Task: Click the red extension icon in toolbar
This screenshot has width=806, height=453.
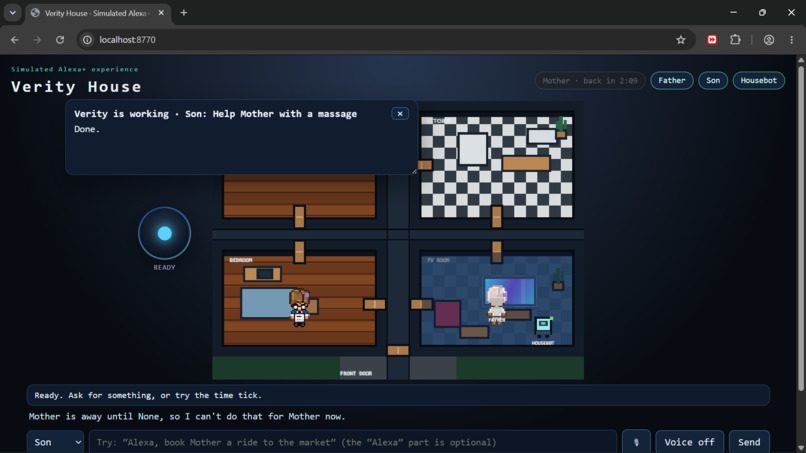Action: tap(712, 40)
